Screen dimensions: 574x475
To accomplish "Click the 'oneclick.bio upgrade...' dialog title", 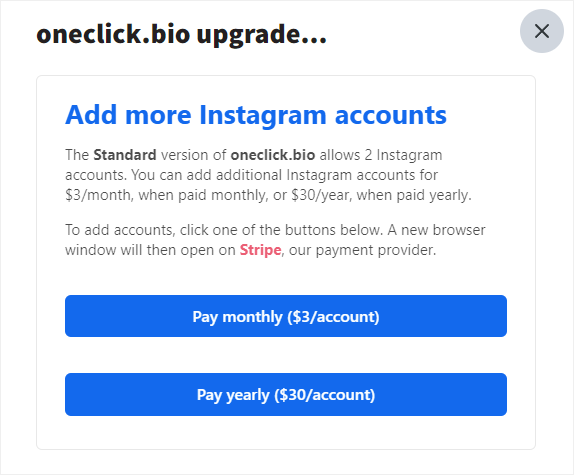I will [x=181, y=35].
